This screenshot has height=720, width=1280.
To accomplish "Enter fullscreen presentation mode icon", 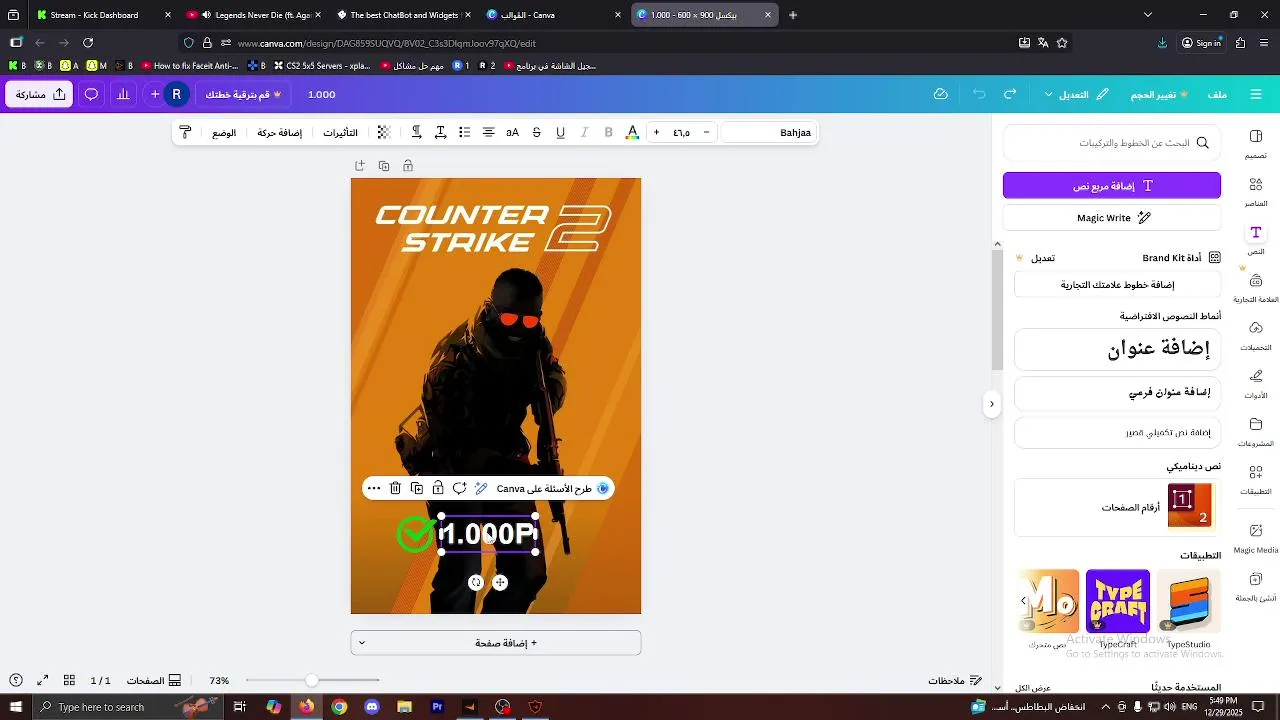I will [43, 680].
